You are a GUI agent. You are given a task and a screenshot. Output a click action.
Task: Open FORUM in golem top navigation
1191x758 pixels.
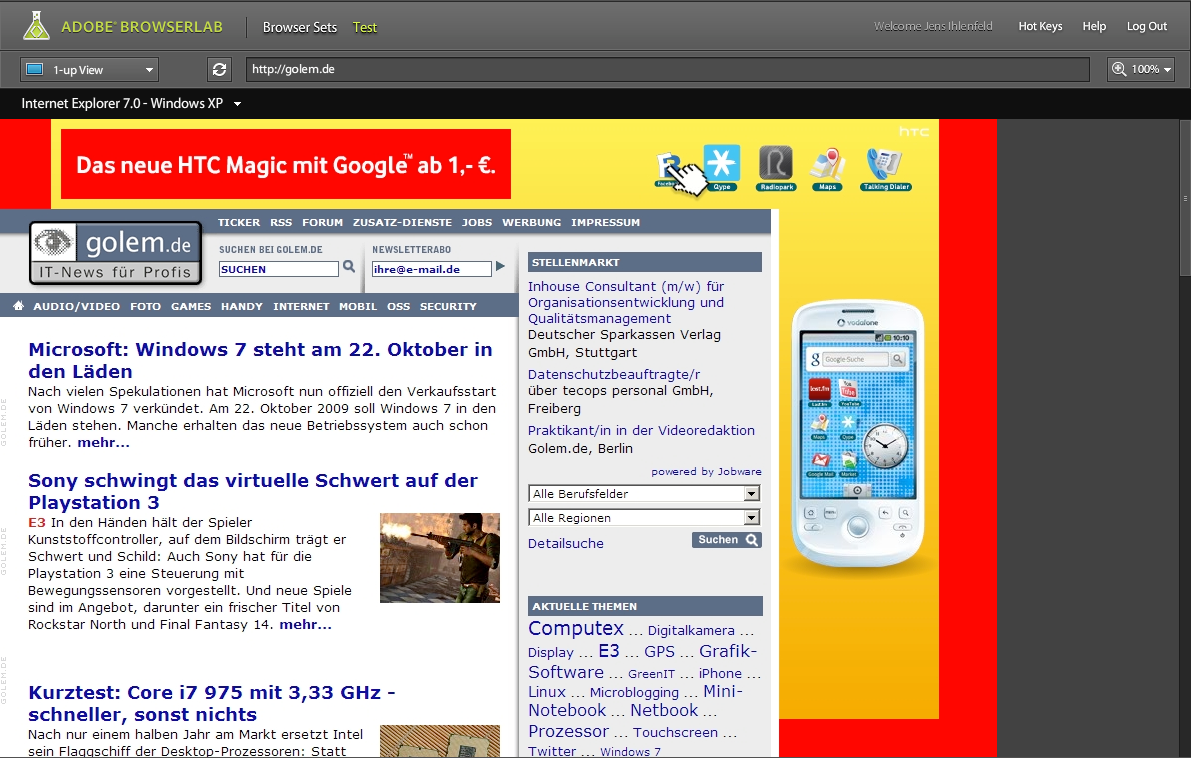(322, 223)
